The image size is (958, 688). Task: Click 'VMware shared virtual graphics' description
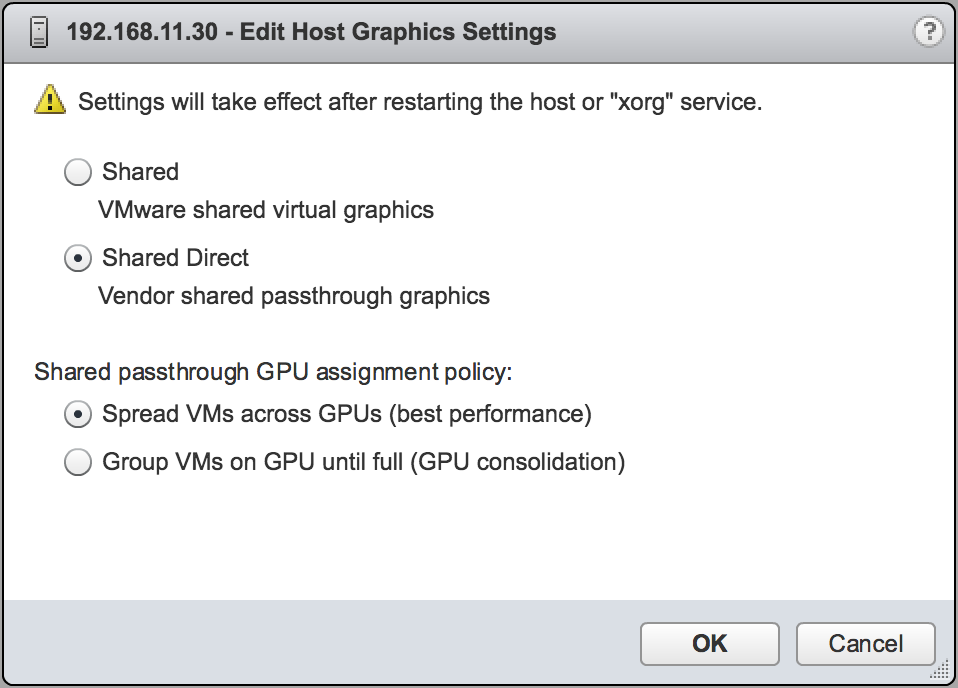[265, 210]
